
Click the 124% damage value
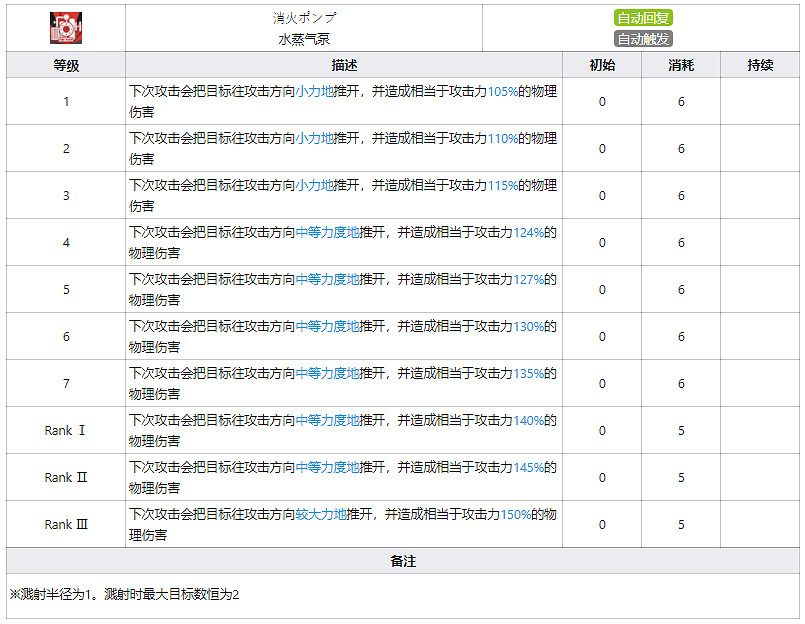[x=528, y=232]
